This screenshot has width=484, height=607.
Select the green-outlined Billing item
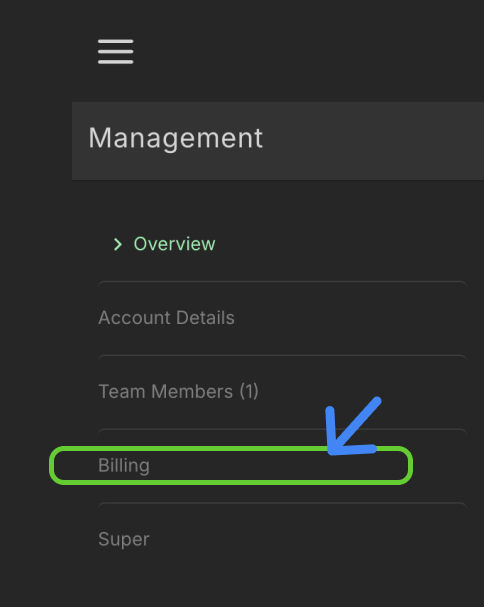(x=231, y=465)
